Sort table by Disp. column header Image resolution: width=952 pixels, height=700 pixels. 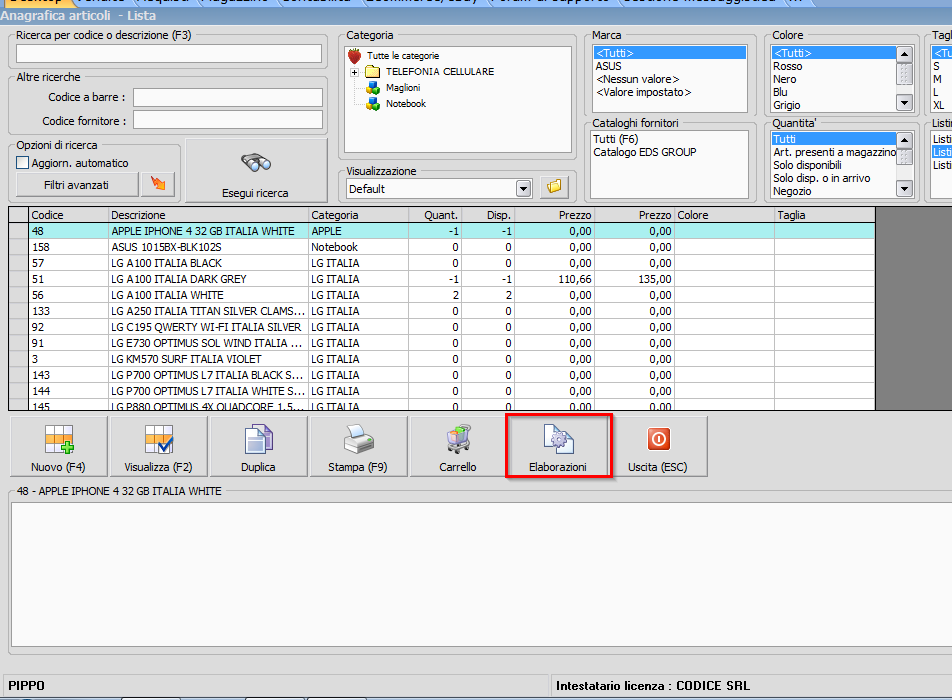[488, 215]
